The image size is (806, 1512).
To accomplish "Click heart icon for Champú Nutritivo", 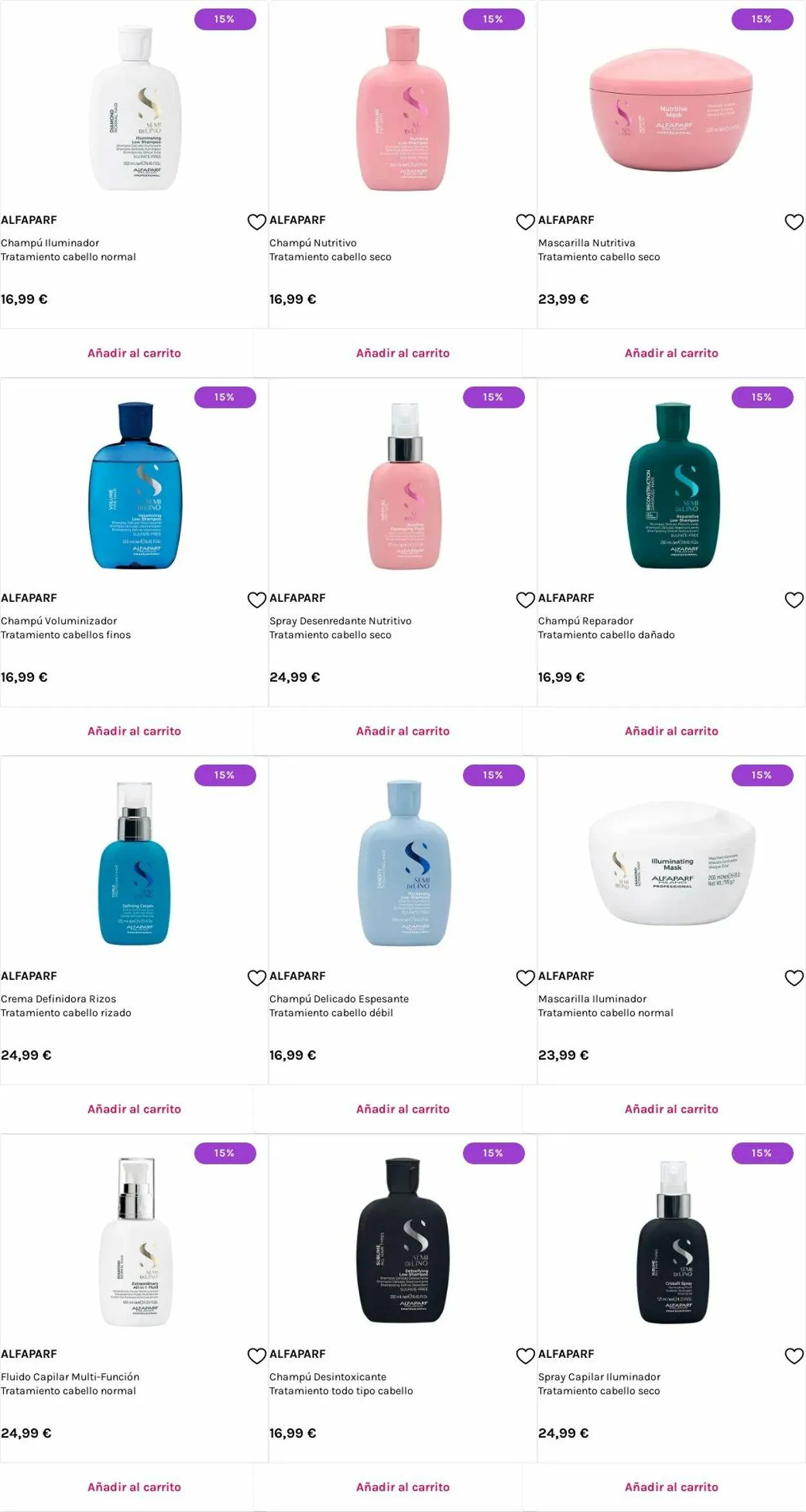I will tap(526, 222).
